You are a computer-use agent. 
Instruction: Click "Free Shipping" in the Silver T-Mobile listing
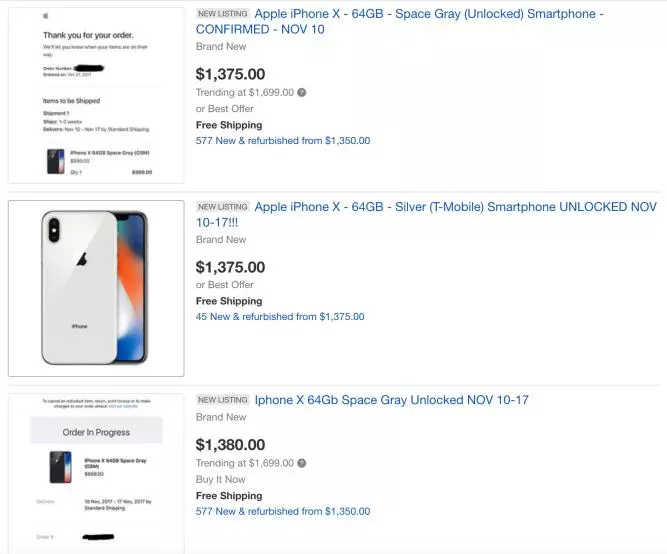229,301
